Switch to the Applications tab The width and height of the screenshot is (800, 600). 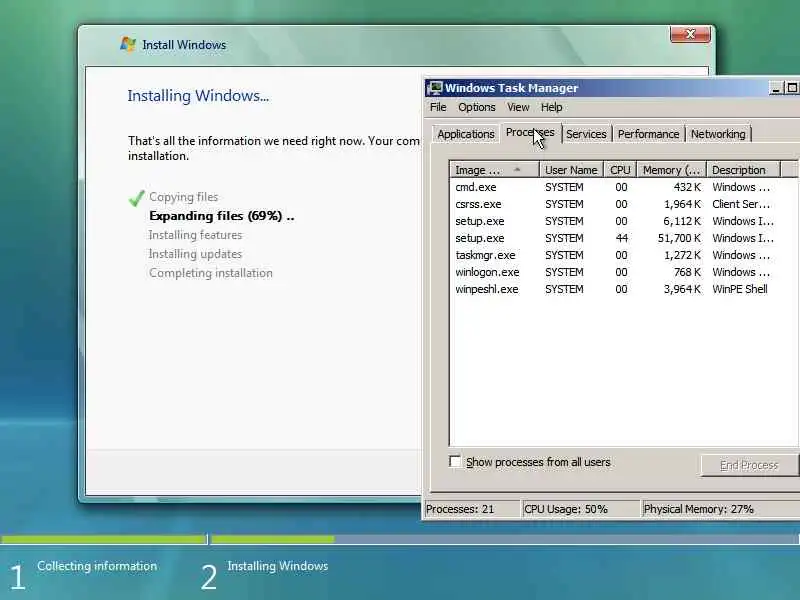[x=466, y=134]
